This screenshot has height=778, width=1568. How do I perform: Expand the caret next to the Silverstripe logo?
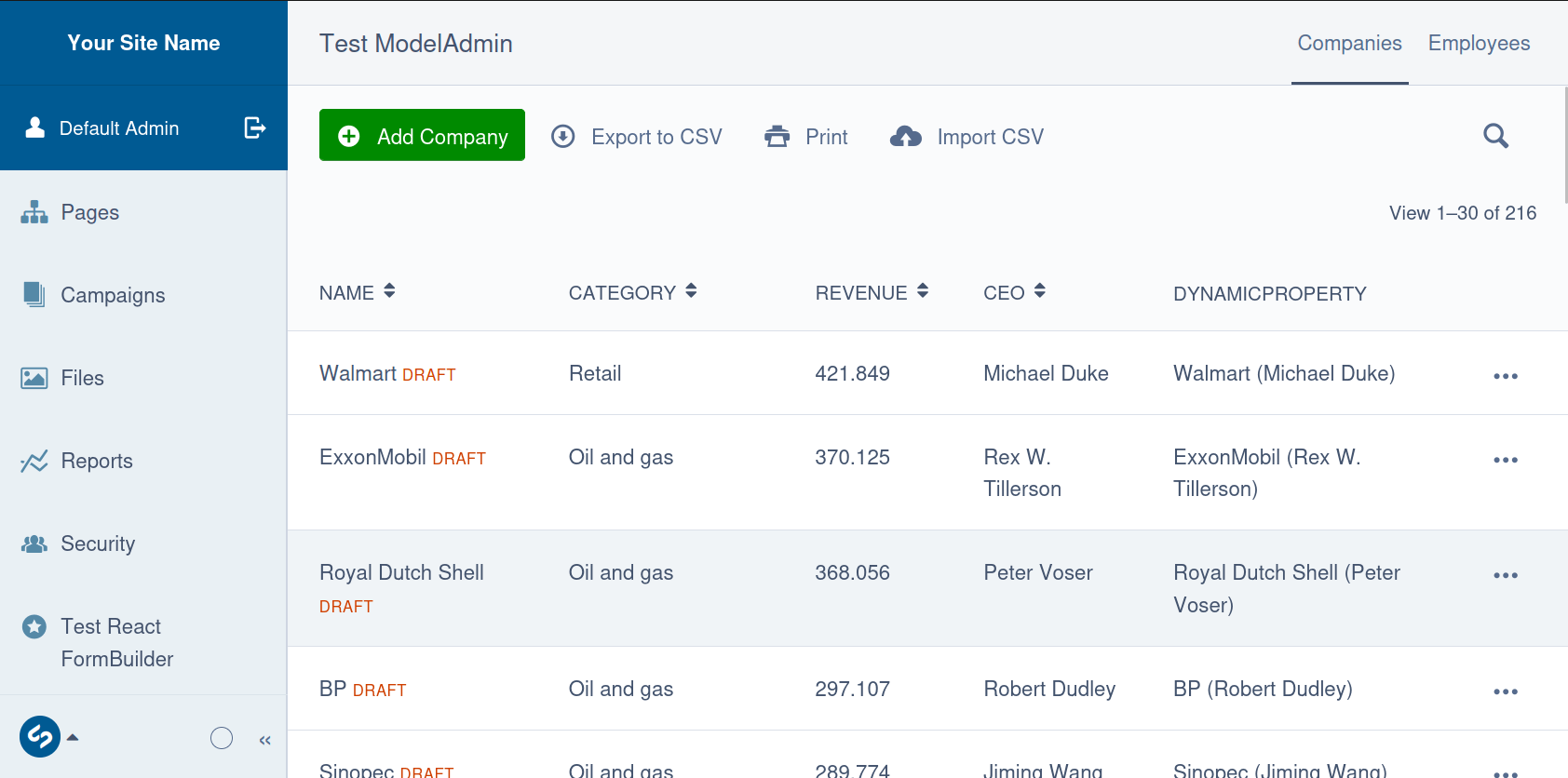pyautogui.click(x=73, y=737)
